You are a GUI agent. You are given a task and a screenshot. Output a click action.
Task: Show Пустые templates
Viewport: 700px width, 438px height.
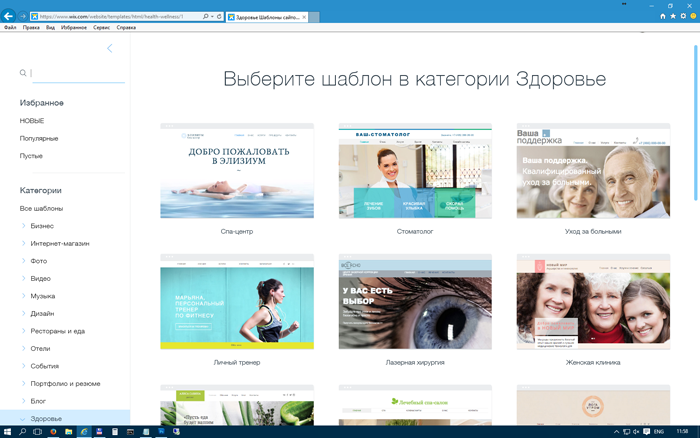(31, 156)
